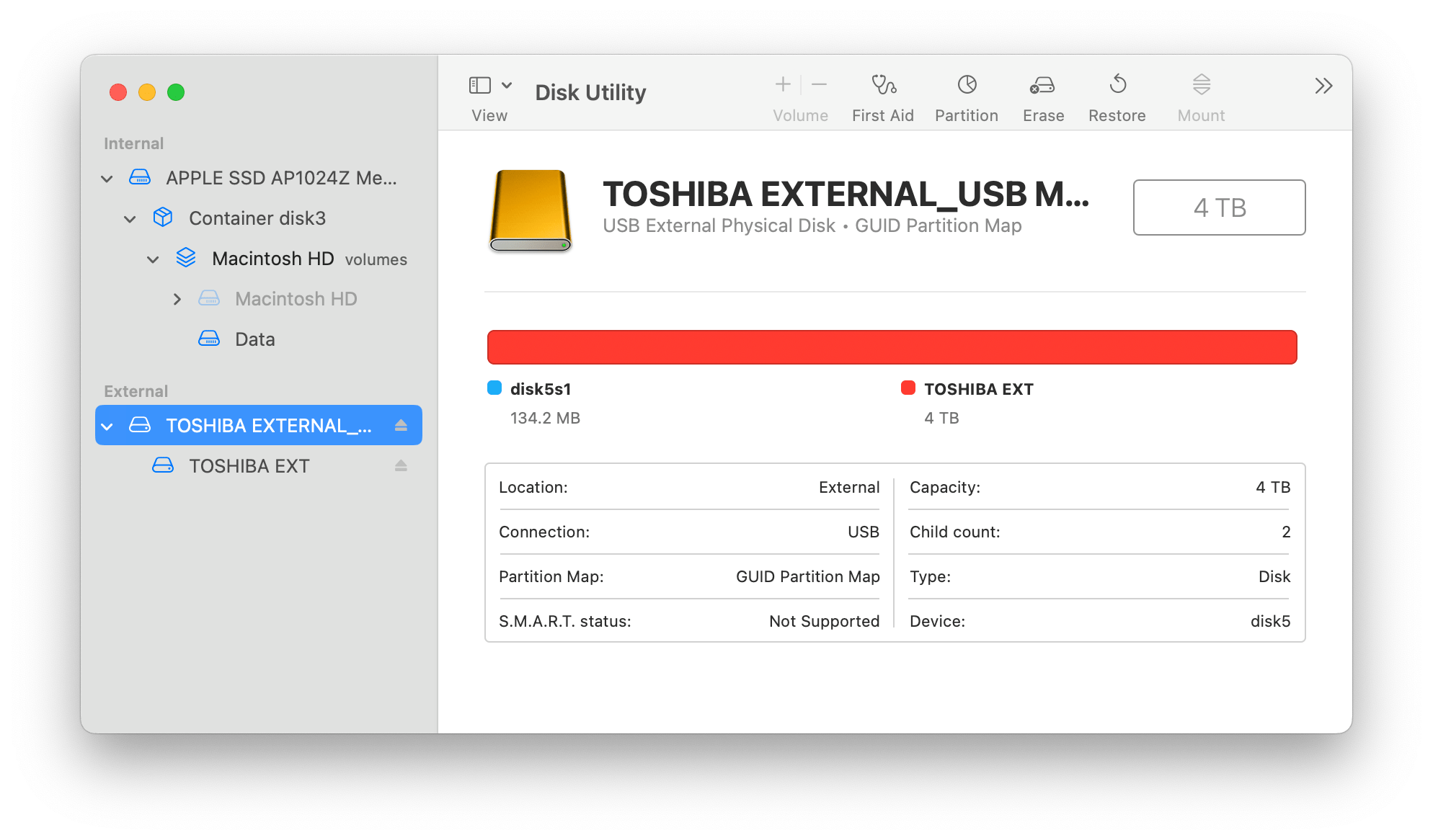
Task: Click the Partition label in toolbar
Action: click(967, 115)
